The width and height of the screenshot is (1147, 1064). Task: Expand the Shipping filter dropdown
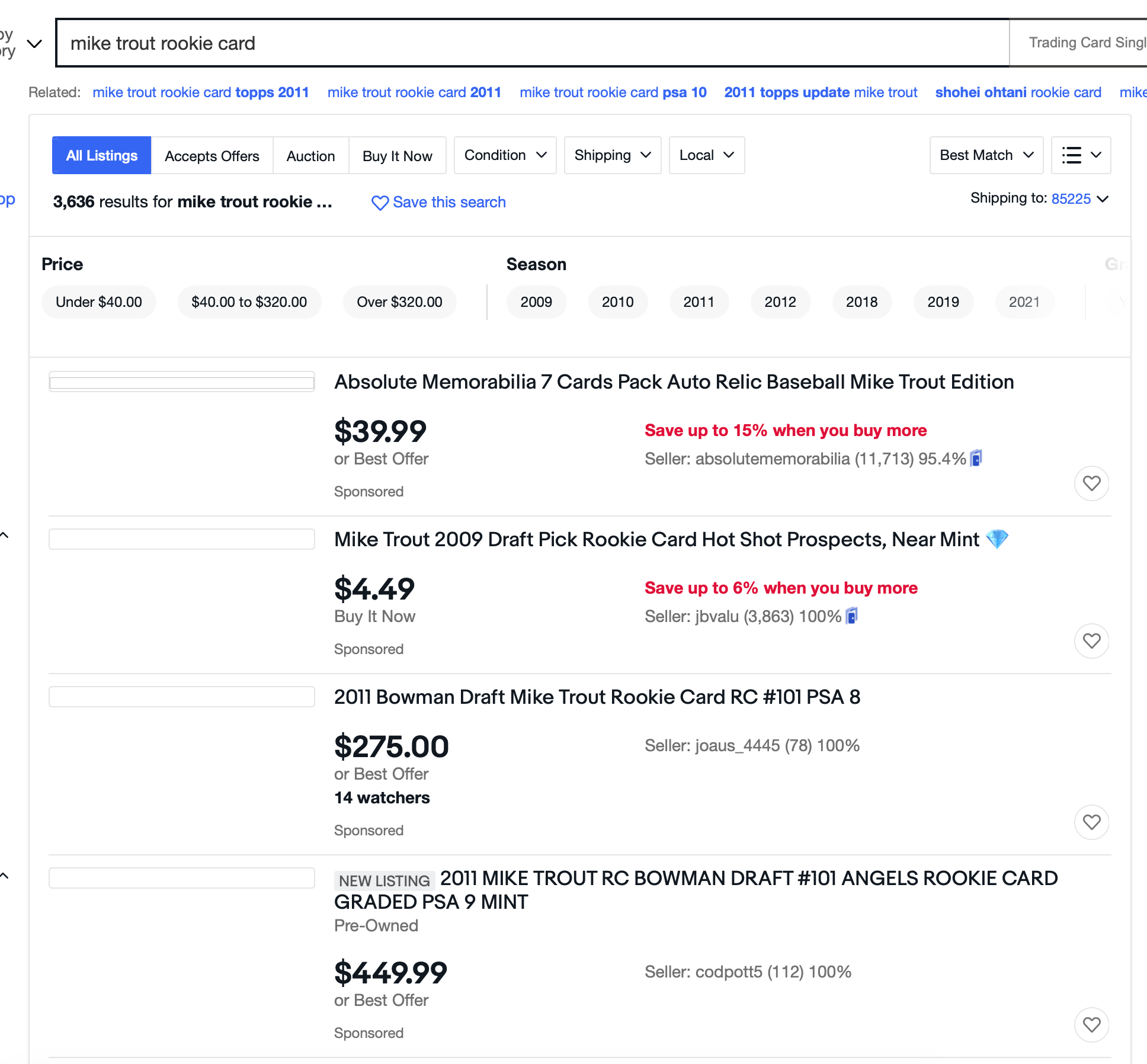pos(612,155)
